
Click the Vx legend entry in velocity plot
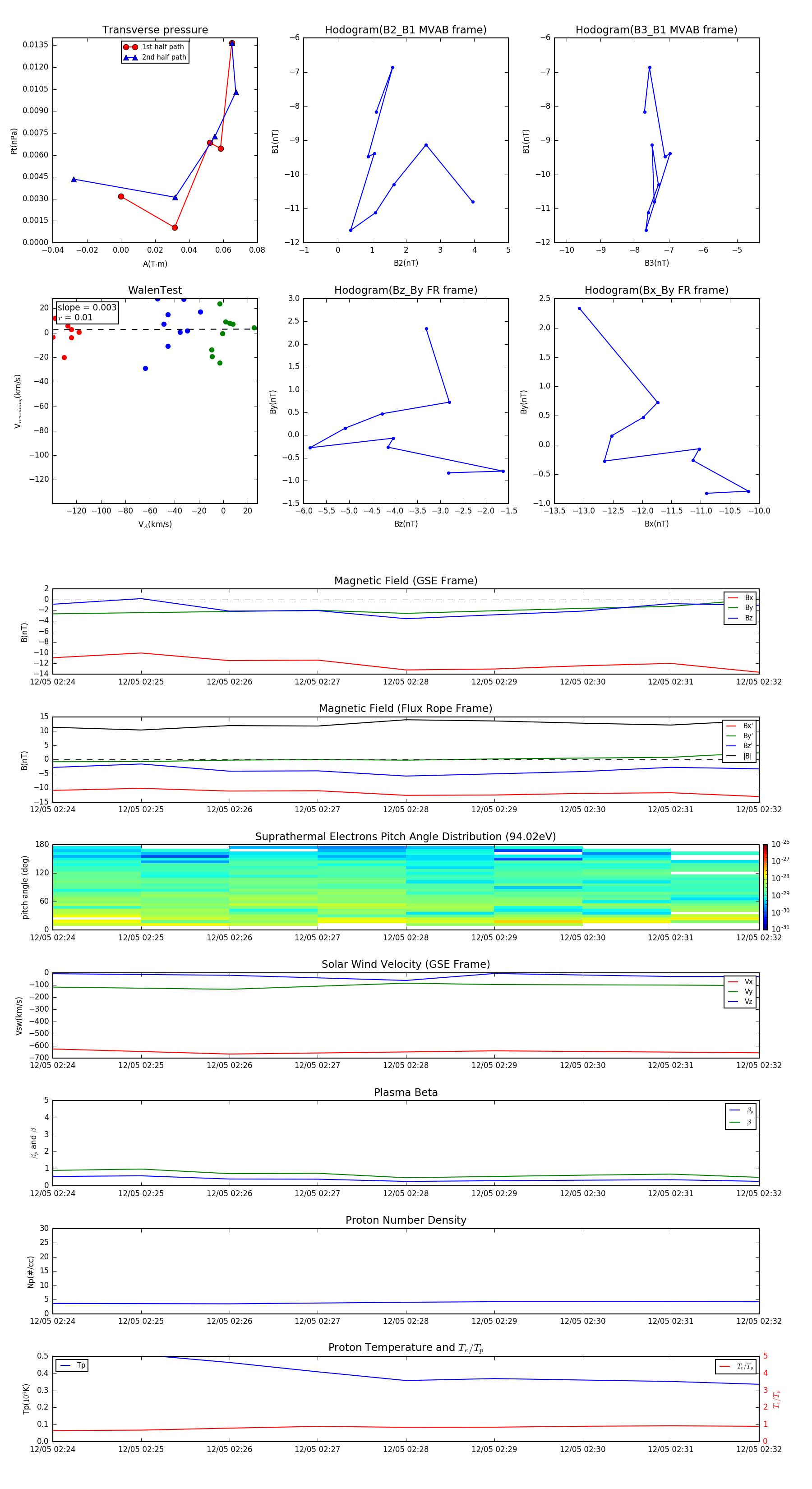tap(740, 982)
